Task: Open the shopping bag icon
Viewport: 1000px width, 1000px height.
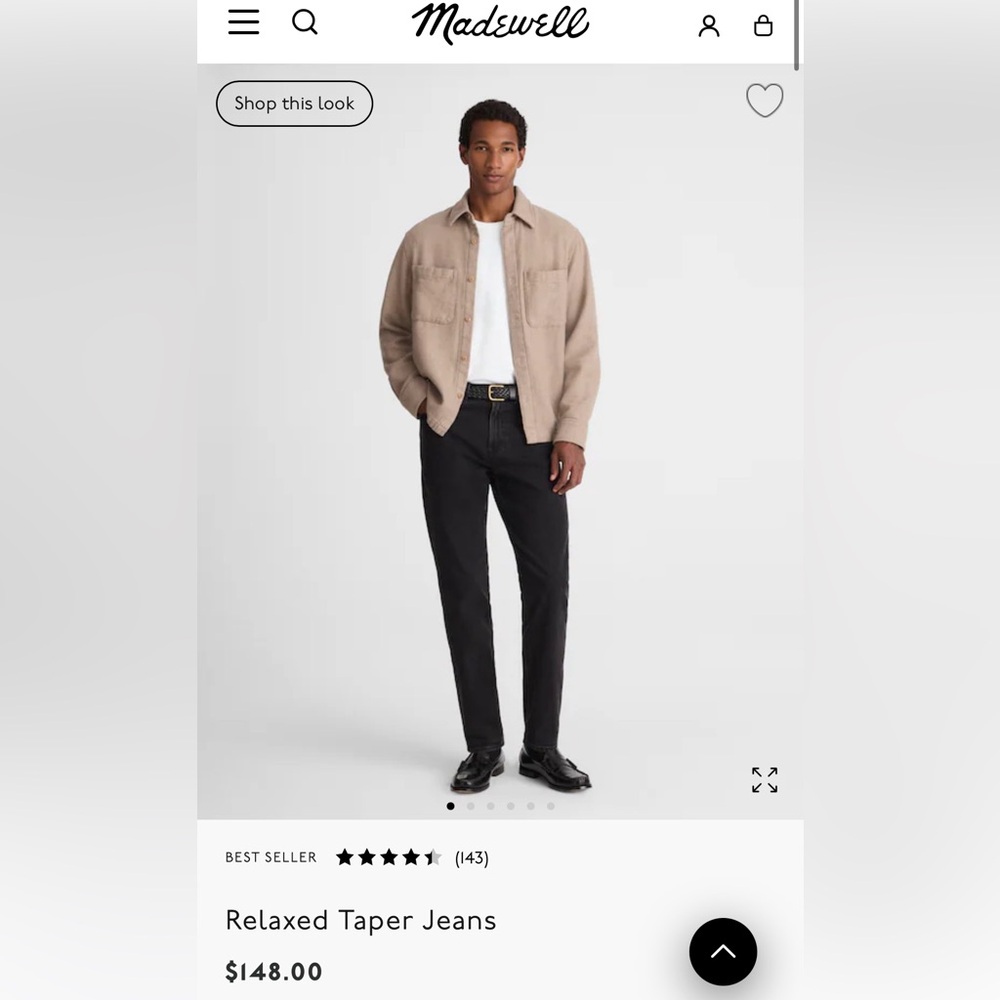Action: (763, 26)
